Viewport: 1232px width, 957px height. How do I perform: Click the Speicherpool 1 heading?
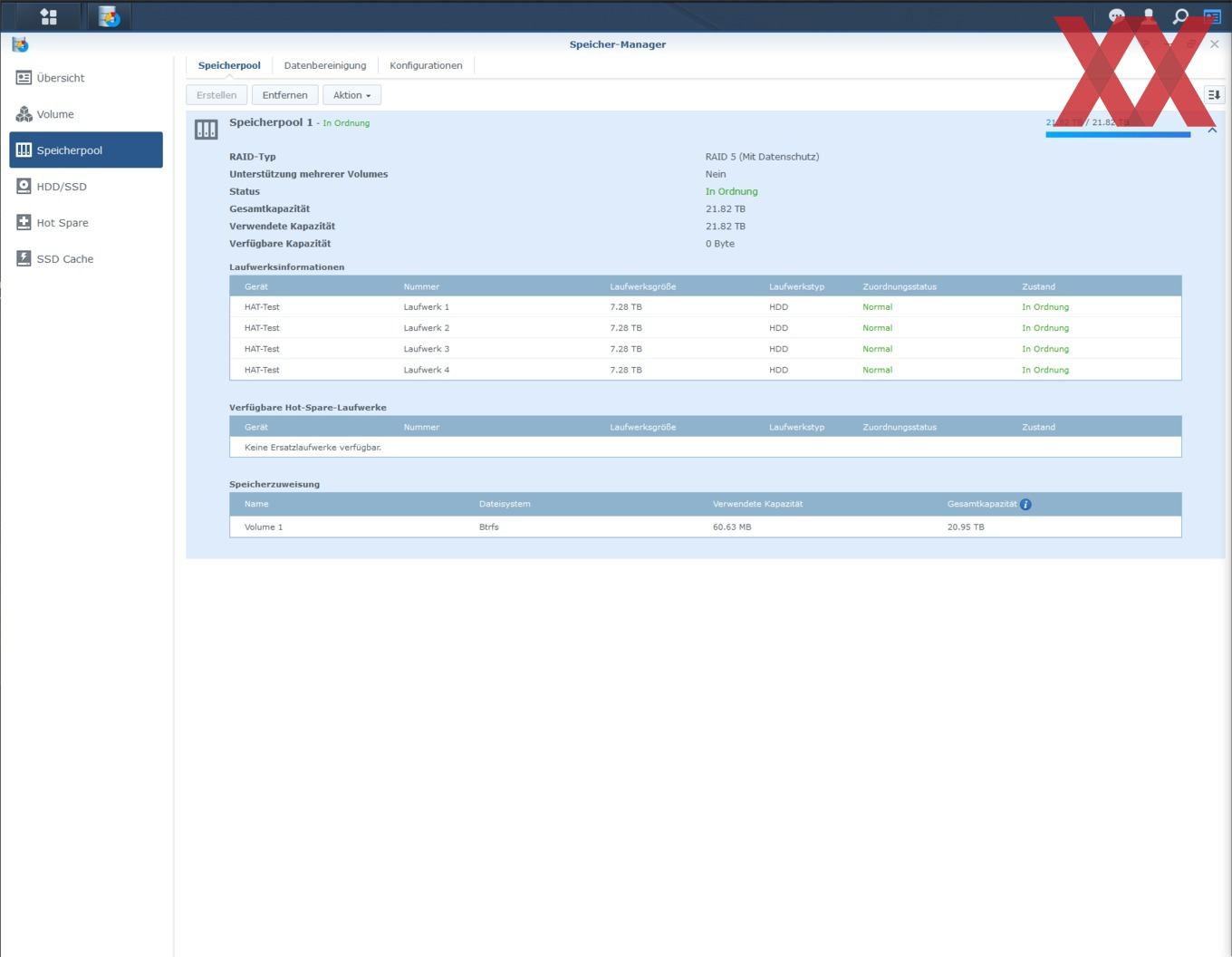coord(271,122)
